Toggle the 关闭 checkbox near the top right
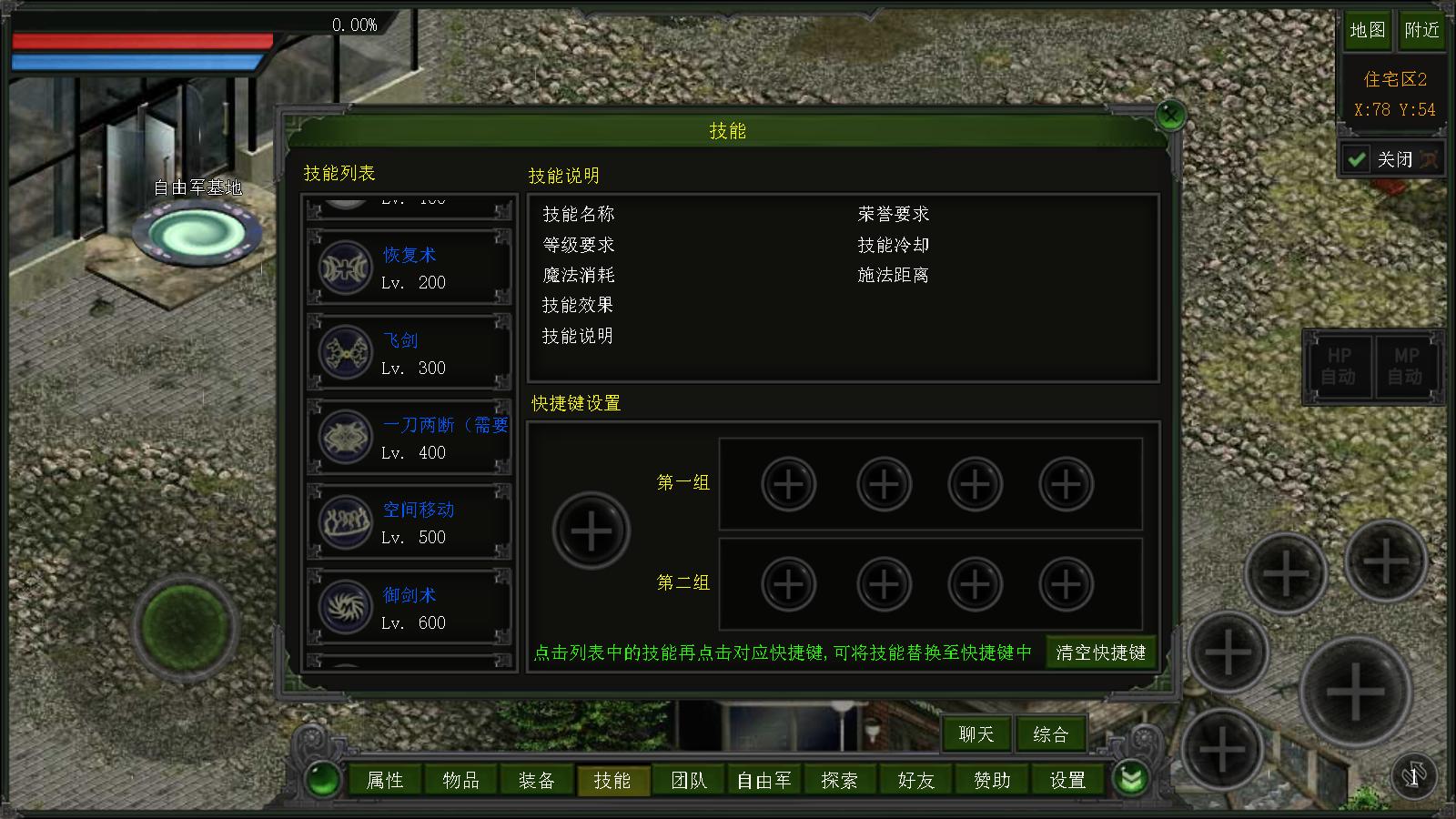The image size is (1456, 819). click(1357, 158)
